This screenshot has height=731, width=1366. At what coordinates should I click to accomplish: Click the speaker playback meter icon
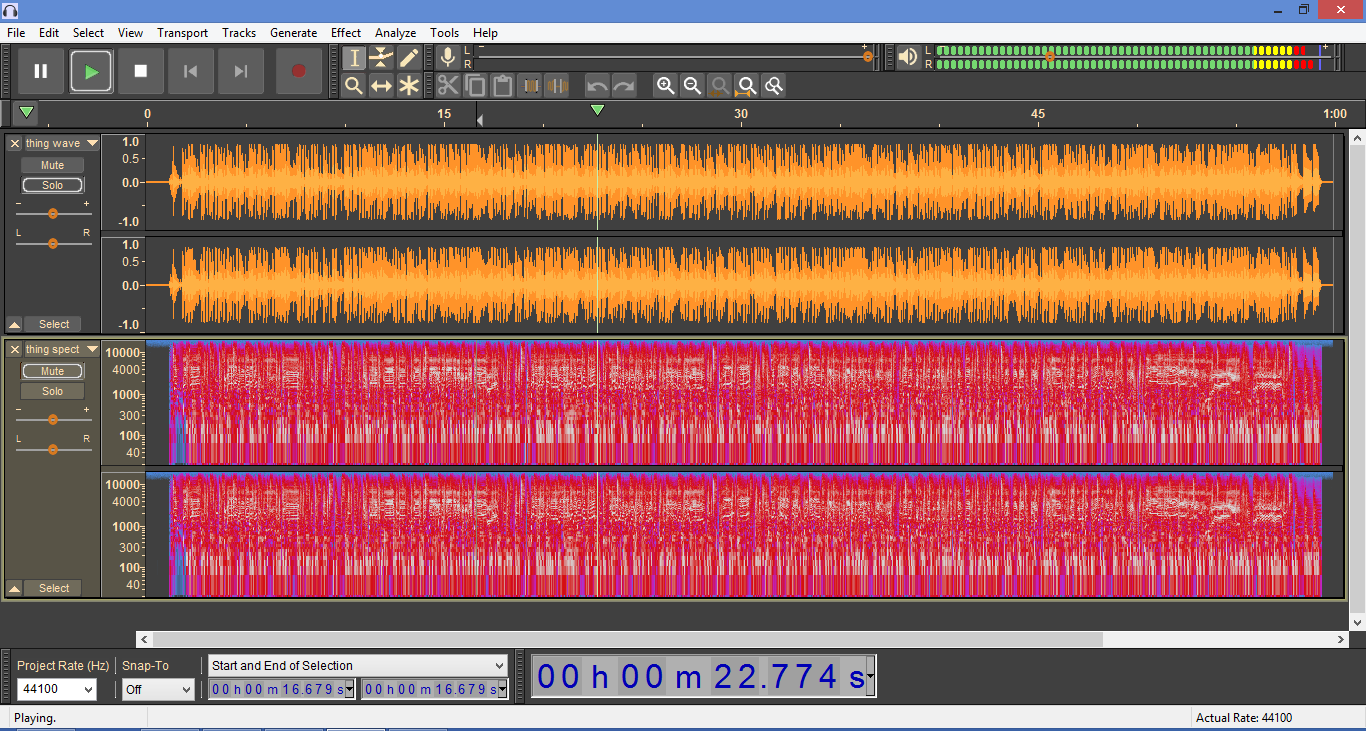click(x=908, y=57)
